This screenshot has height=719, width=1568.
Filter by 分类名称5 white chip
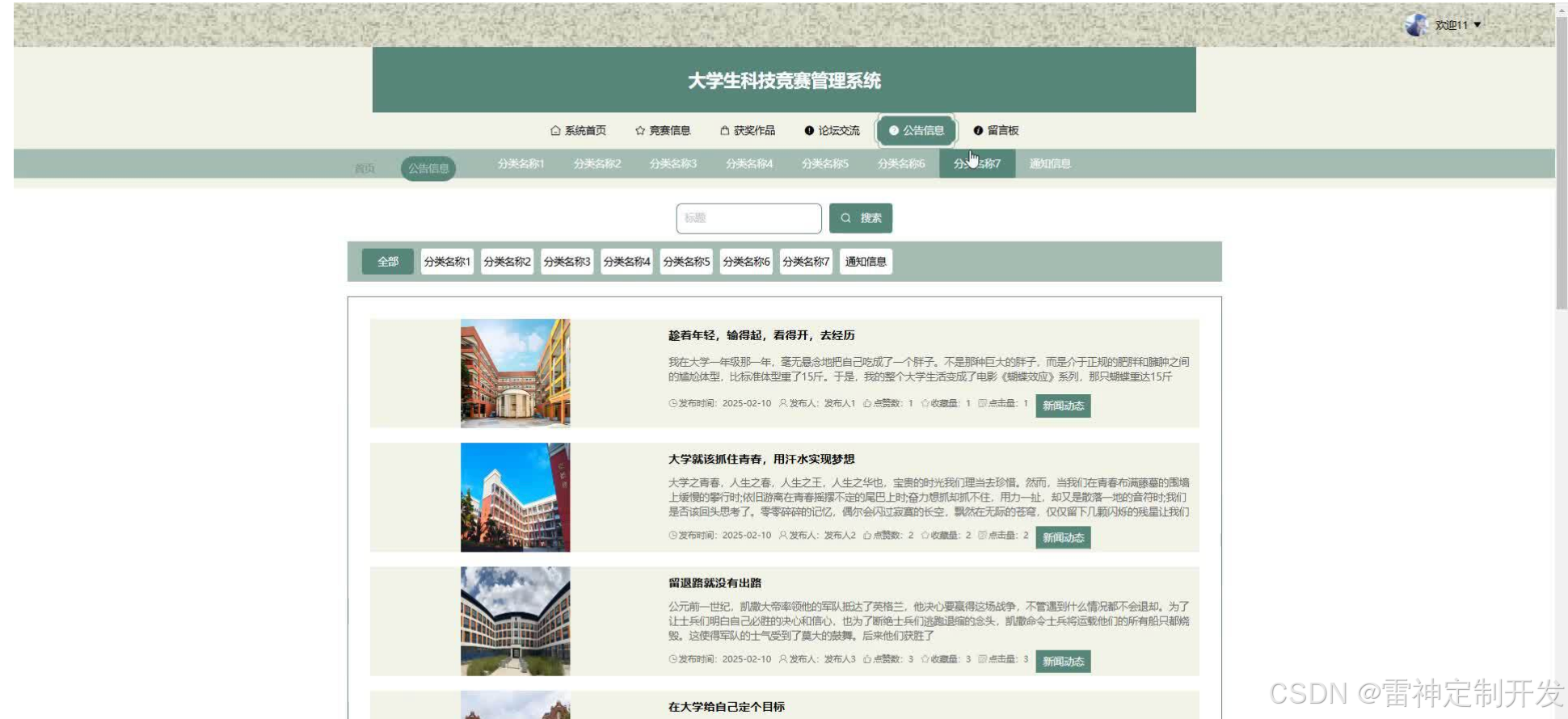point(686,262)
